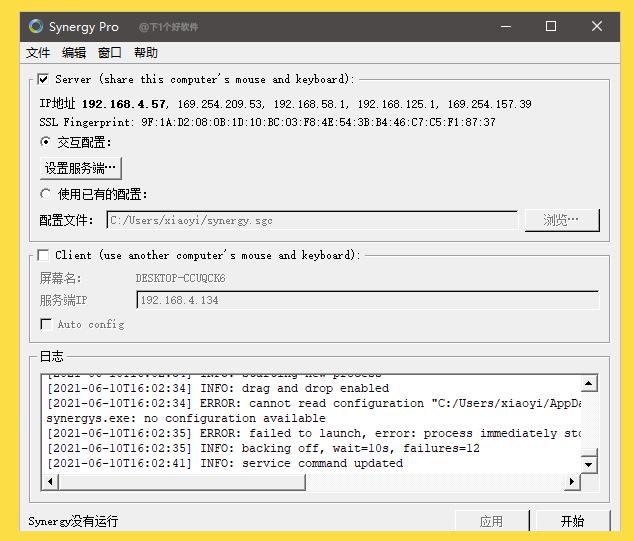Enable the Client mode checkbox
This screenshot has height=541, width=634.
click(43, 255)
